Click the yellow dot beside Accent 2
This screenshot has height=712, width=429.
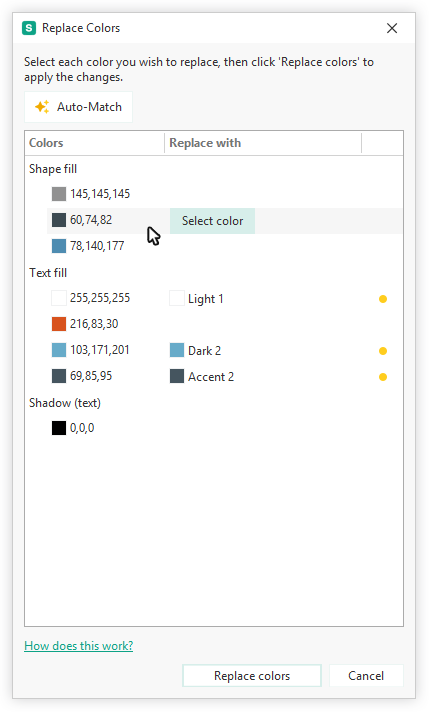point(383,377)
